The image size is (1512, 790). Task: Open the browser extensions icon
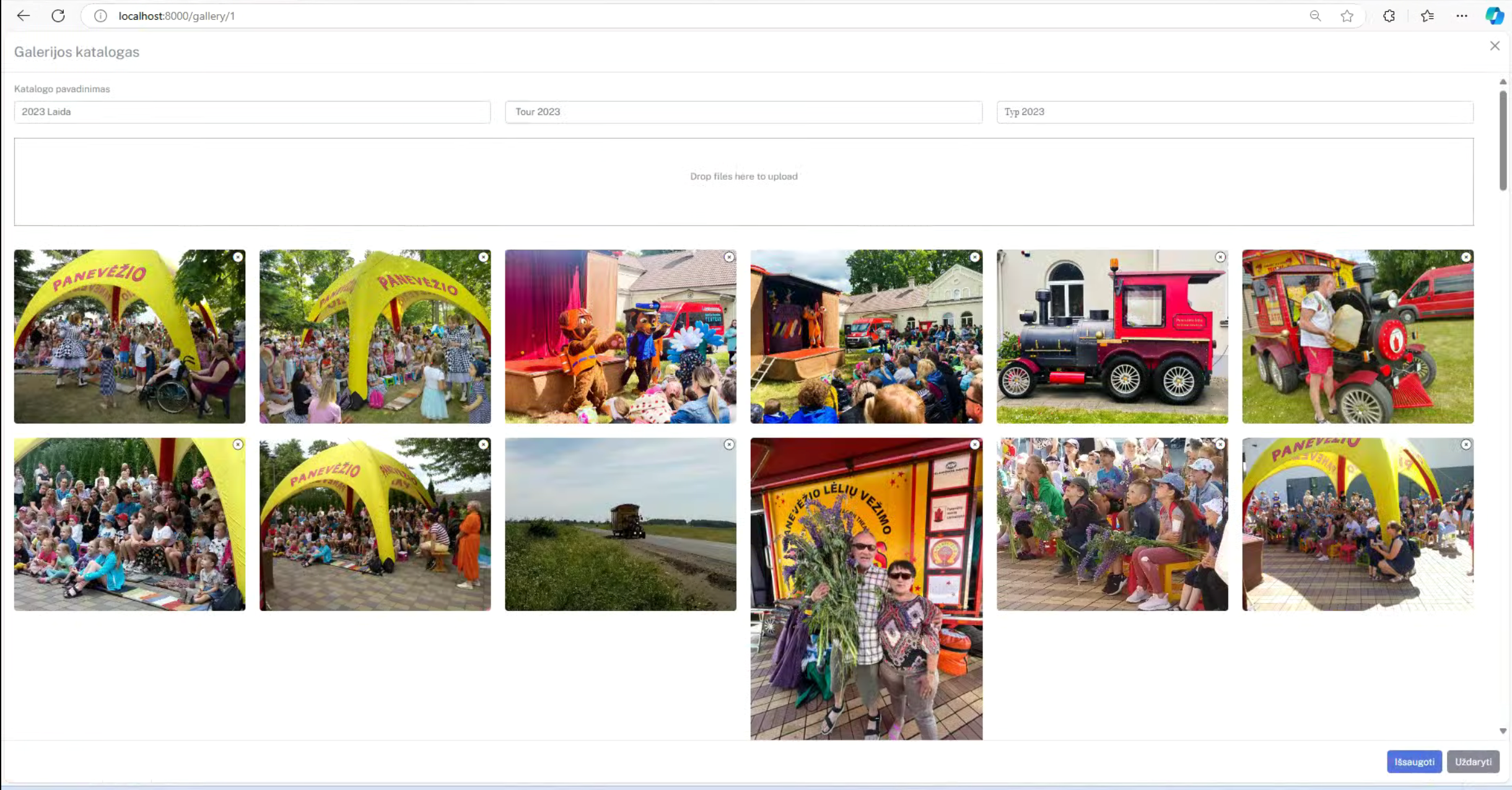pos(1389,16)
